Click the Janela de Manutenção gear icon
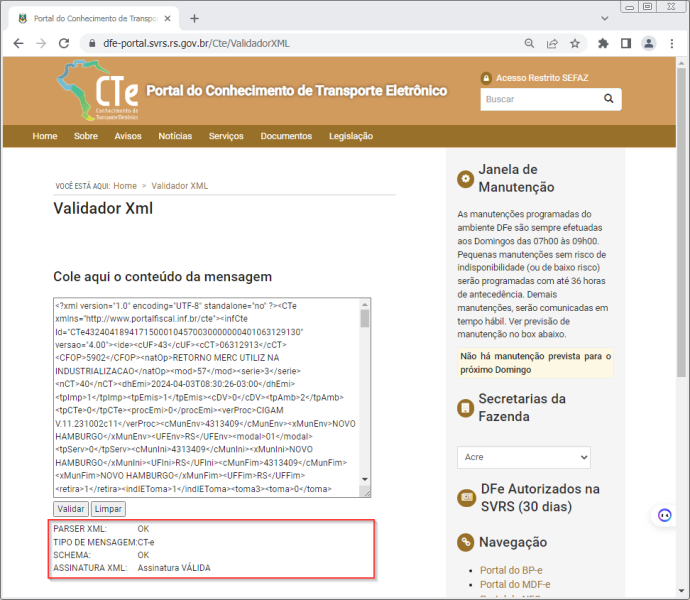The image size is (690, 600). 465,179
